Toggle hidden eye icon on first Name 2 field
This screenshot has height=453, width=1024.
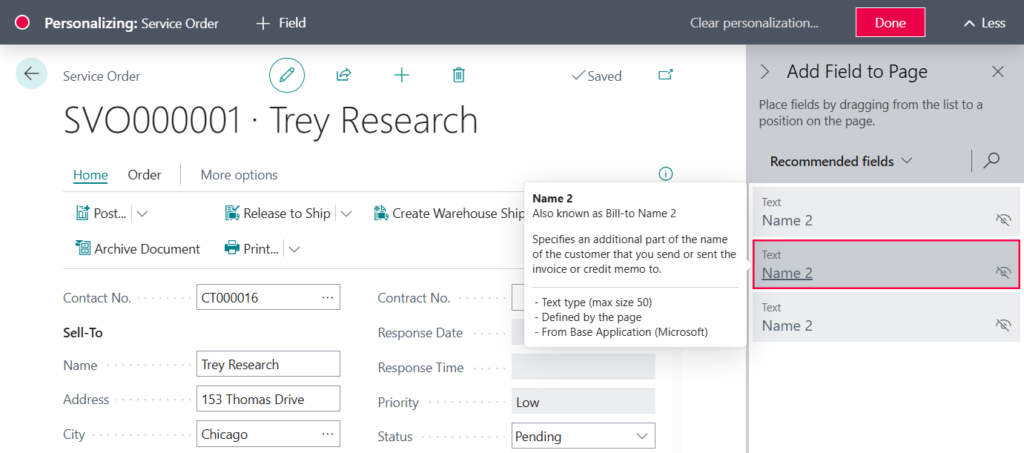click(1003, 220)
